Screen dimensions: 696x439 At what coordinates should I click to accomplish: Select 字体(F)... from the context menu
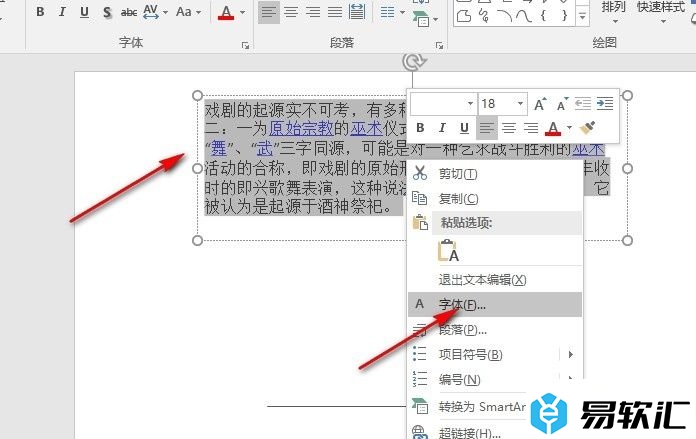point(462,304)
